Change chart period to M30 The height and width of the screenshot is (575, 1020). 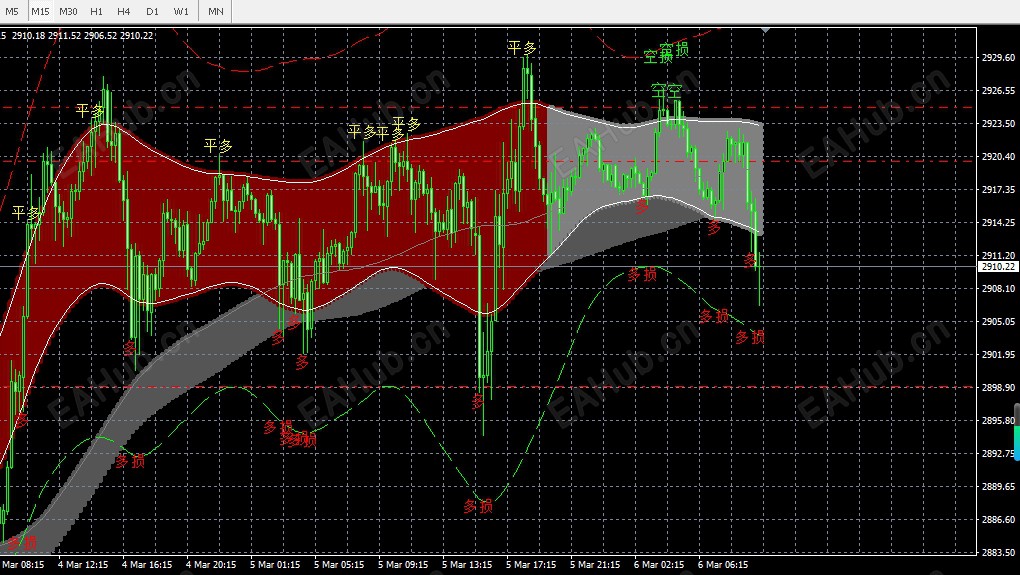click(x=68, y=11)
